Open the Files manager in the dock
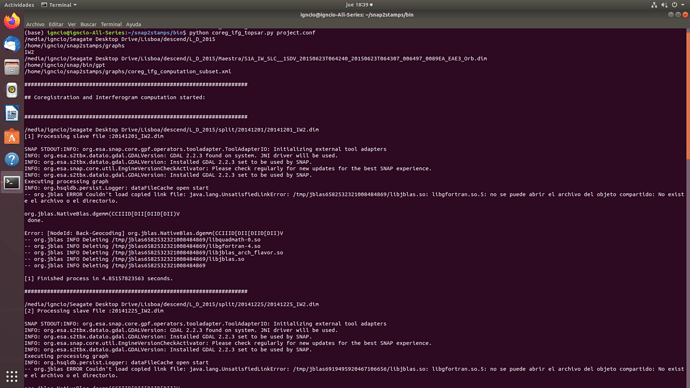The height and width of the screenshot is (388, 690). 12,67
